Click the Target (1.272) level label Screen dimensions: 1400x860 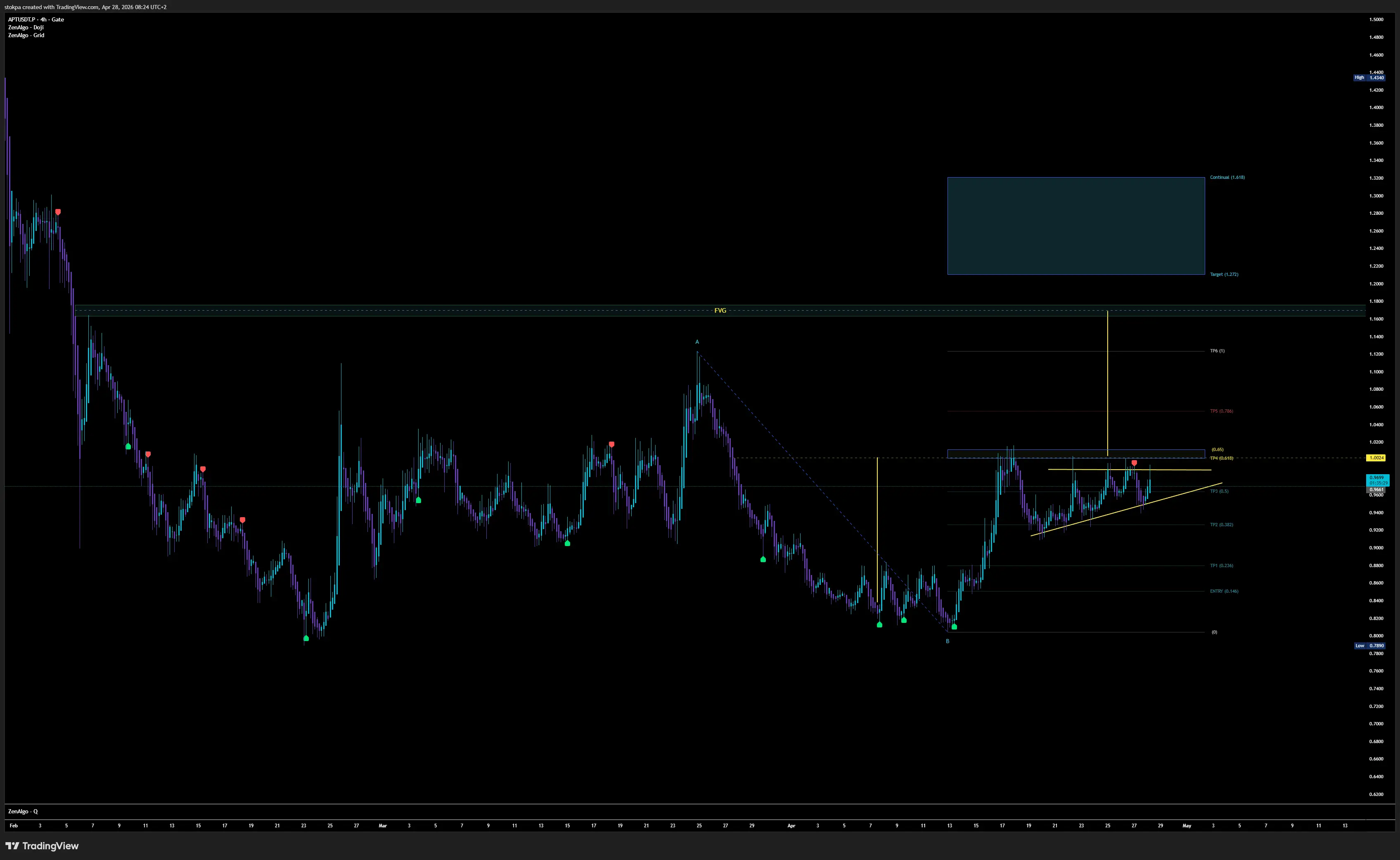click(x=1224, y=274)
